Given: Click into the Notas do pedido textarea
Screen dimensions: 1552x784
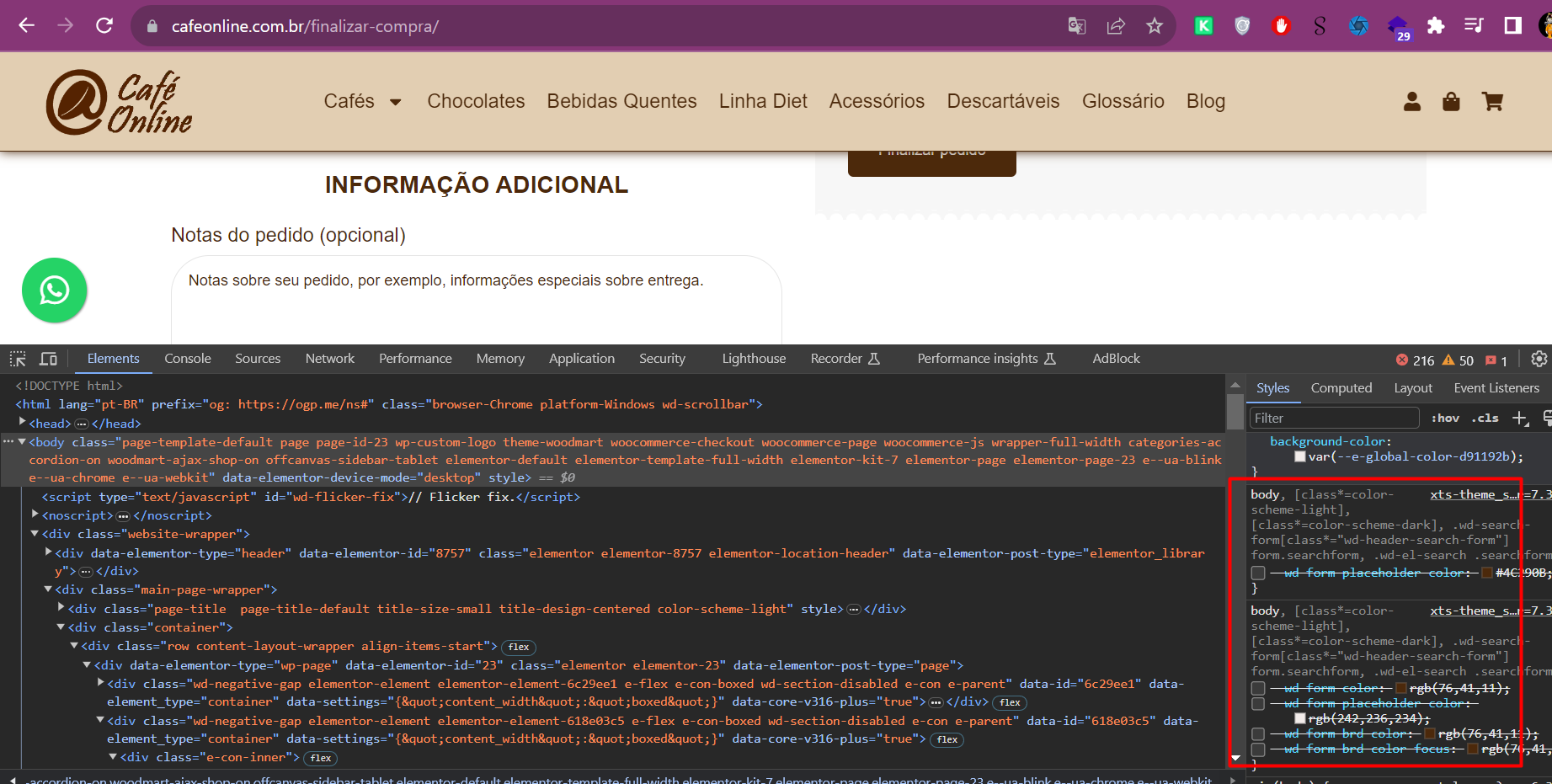Looking at the screenshot, I should (x=477, y=301).
